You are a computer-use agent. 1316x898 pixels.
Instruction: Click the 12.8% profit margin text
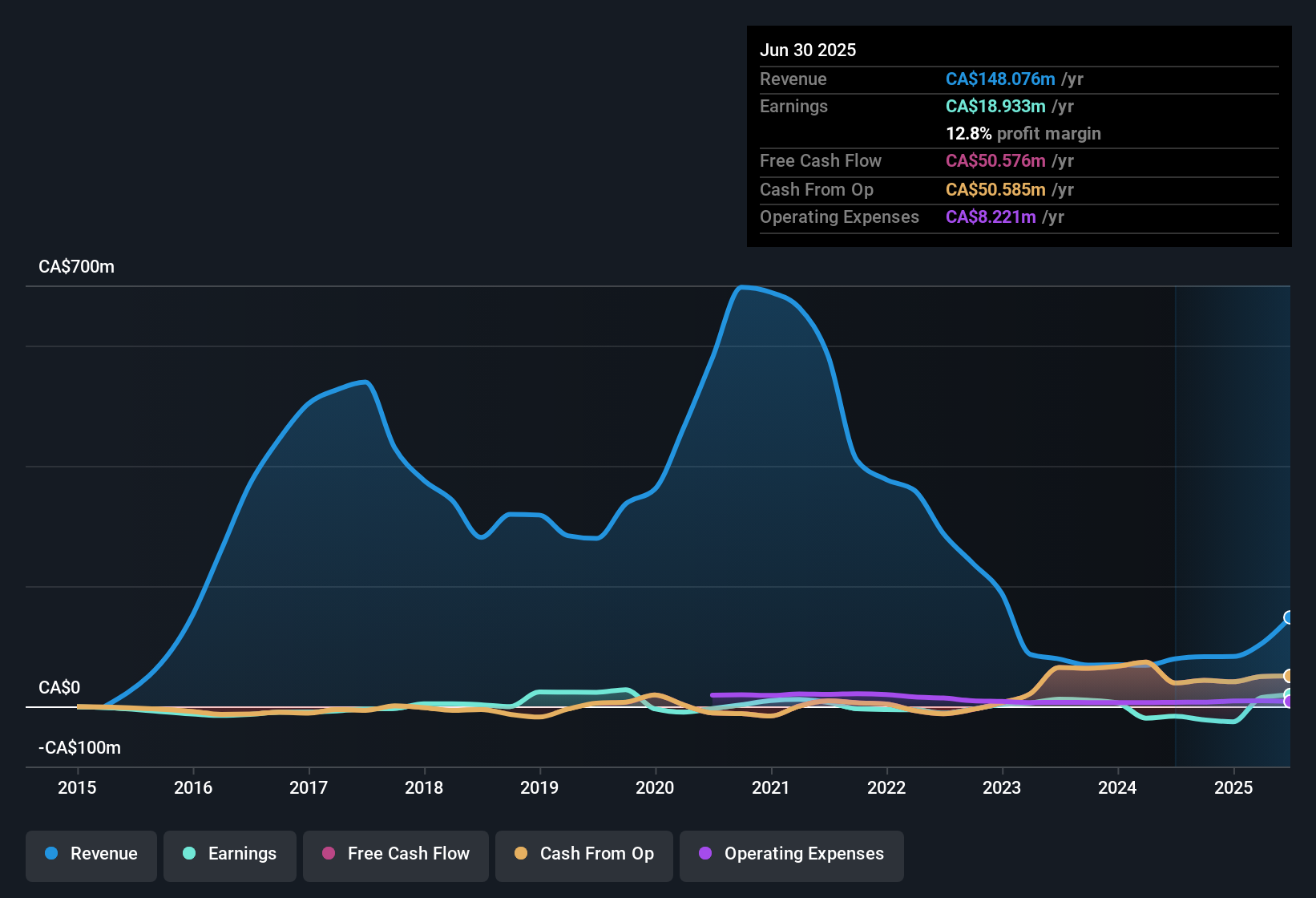pos(1023,133)
